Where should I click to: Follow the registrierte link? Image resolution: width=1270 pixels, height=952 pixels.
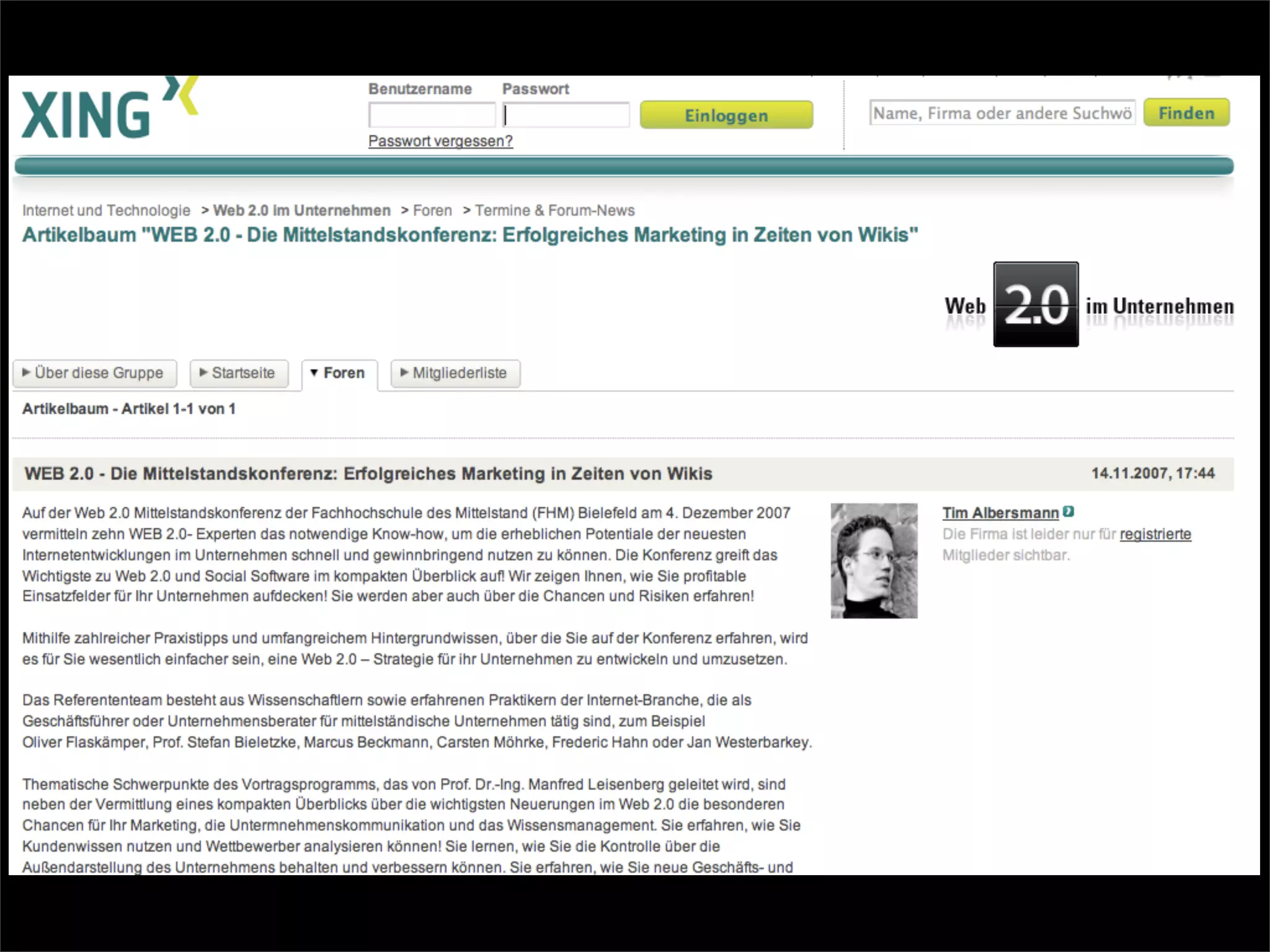(1155, 534)
